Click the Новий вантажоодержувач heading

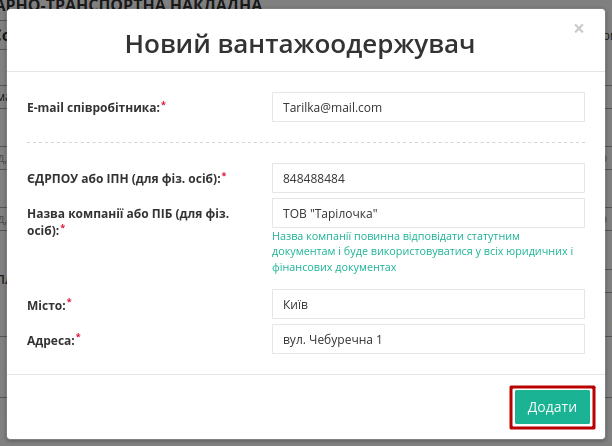pyautogui.click(x=300, y=44)
